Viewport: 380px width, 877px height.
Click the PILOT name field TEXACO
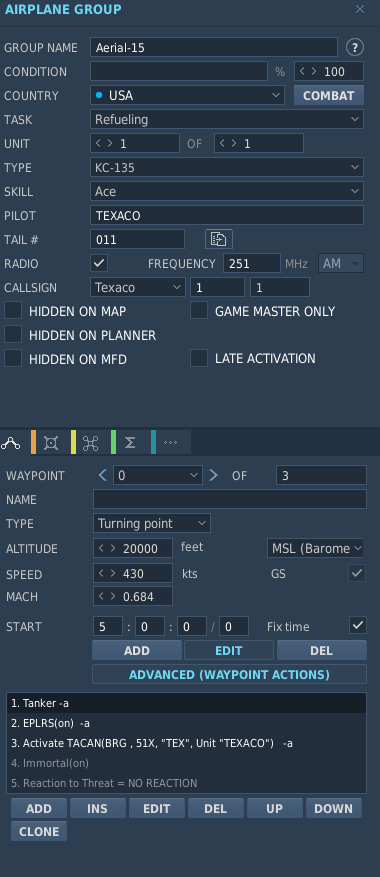pyautogui.click(x=227, y=215)
